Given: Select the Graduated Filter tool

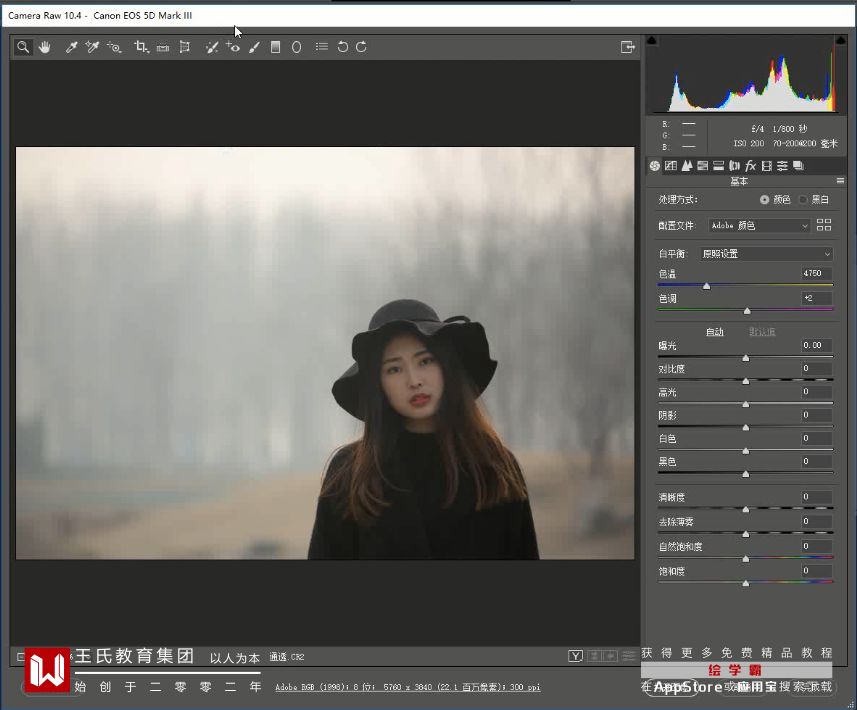Looking at the screenshot, I should pyautogui.click(x=275, y=47).
